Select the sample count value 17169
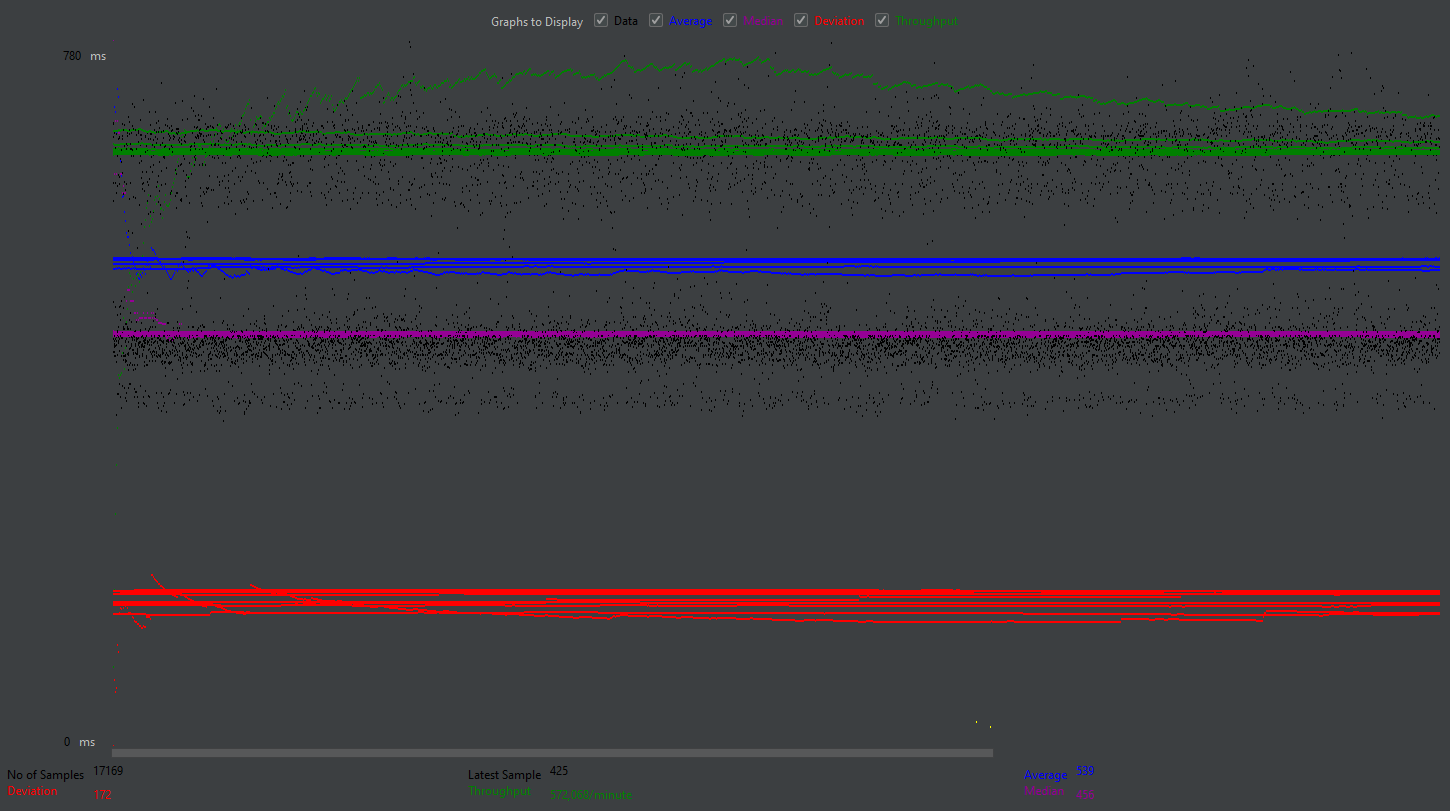The height and width of the screenshot is (811, 1450). click(108, 771)
